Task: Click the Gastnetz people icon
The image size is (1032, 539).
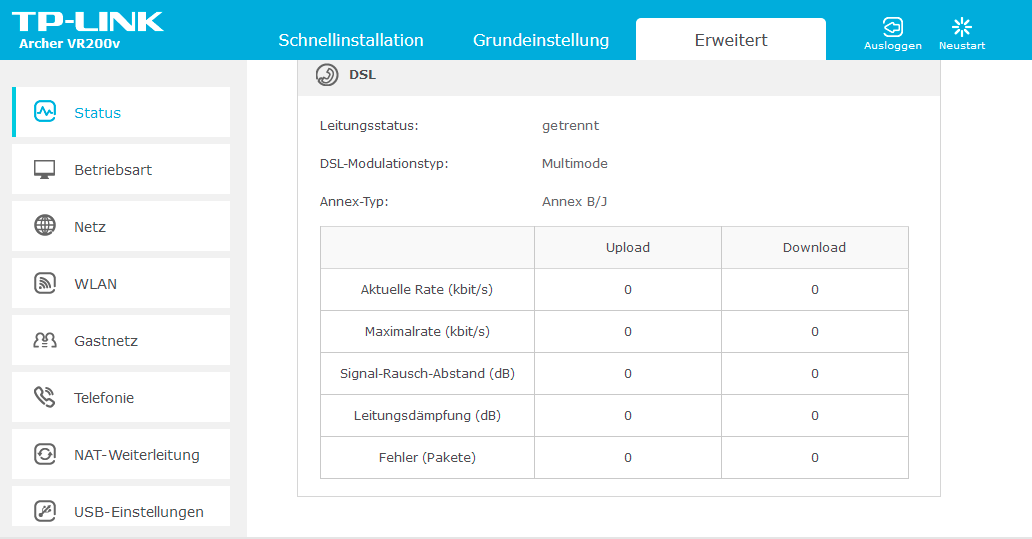Action: tap(45, 340)
